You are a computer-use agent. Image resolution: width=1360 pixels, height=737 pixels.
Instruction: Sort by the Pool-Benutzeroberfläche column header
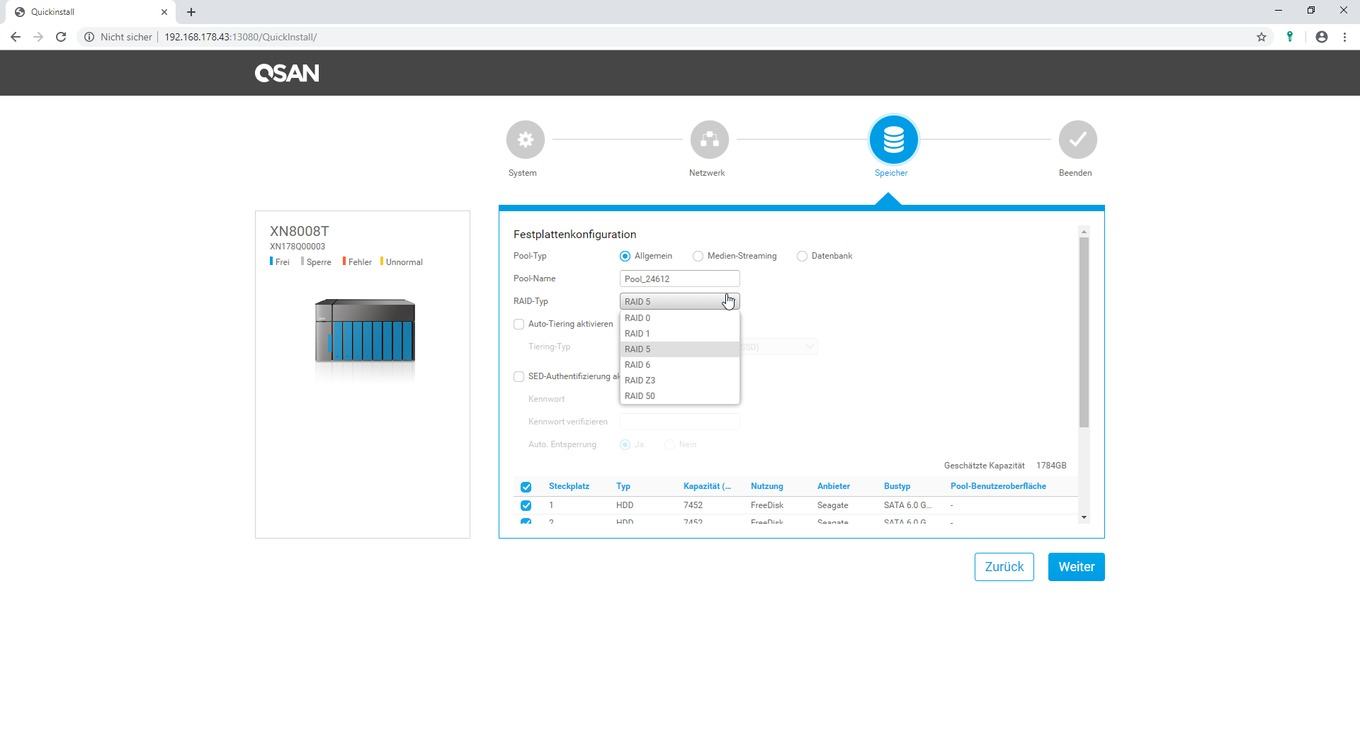[998, 486]
